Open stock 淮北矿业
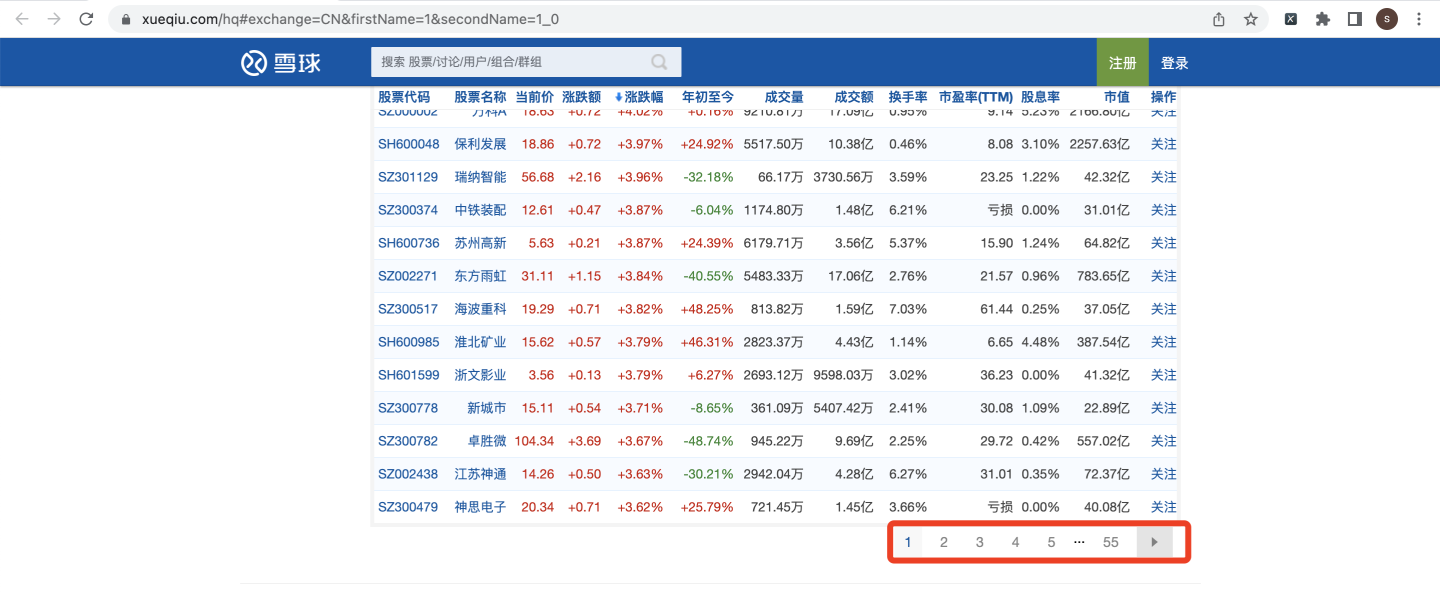The image size is (1440, 592). [480, 342]
